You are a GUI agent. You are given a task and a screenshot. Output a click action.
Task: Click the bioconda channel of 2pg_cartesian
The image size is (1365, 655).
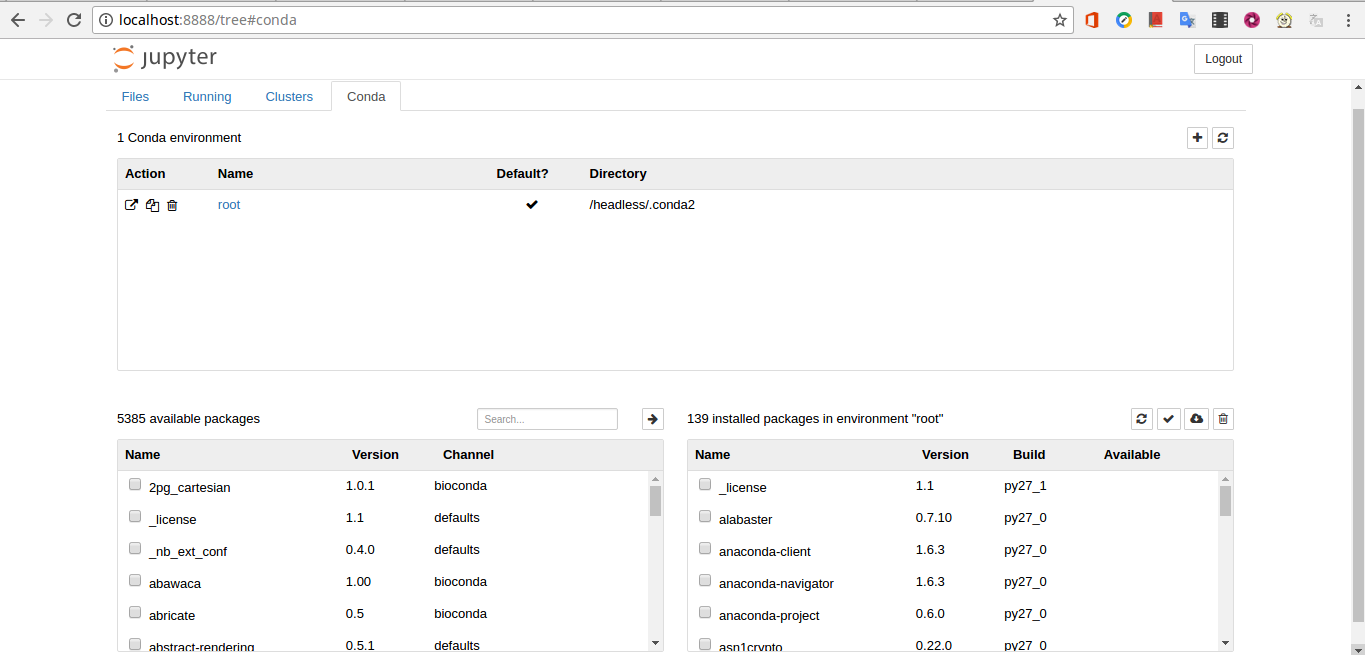(x=460, y=486)
